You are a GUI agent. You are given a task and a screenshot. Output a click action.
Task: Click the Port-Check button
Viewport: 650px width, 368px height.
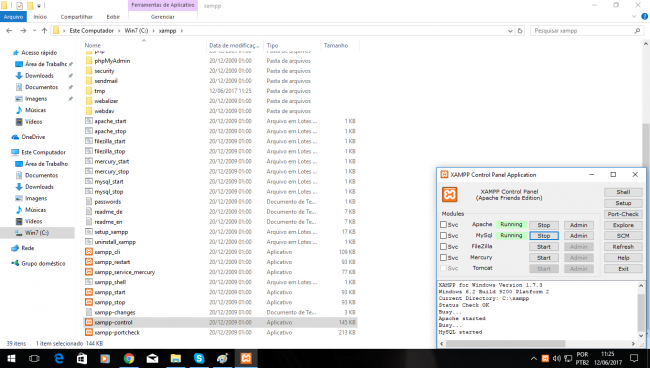623,214
